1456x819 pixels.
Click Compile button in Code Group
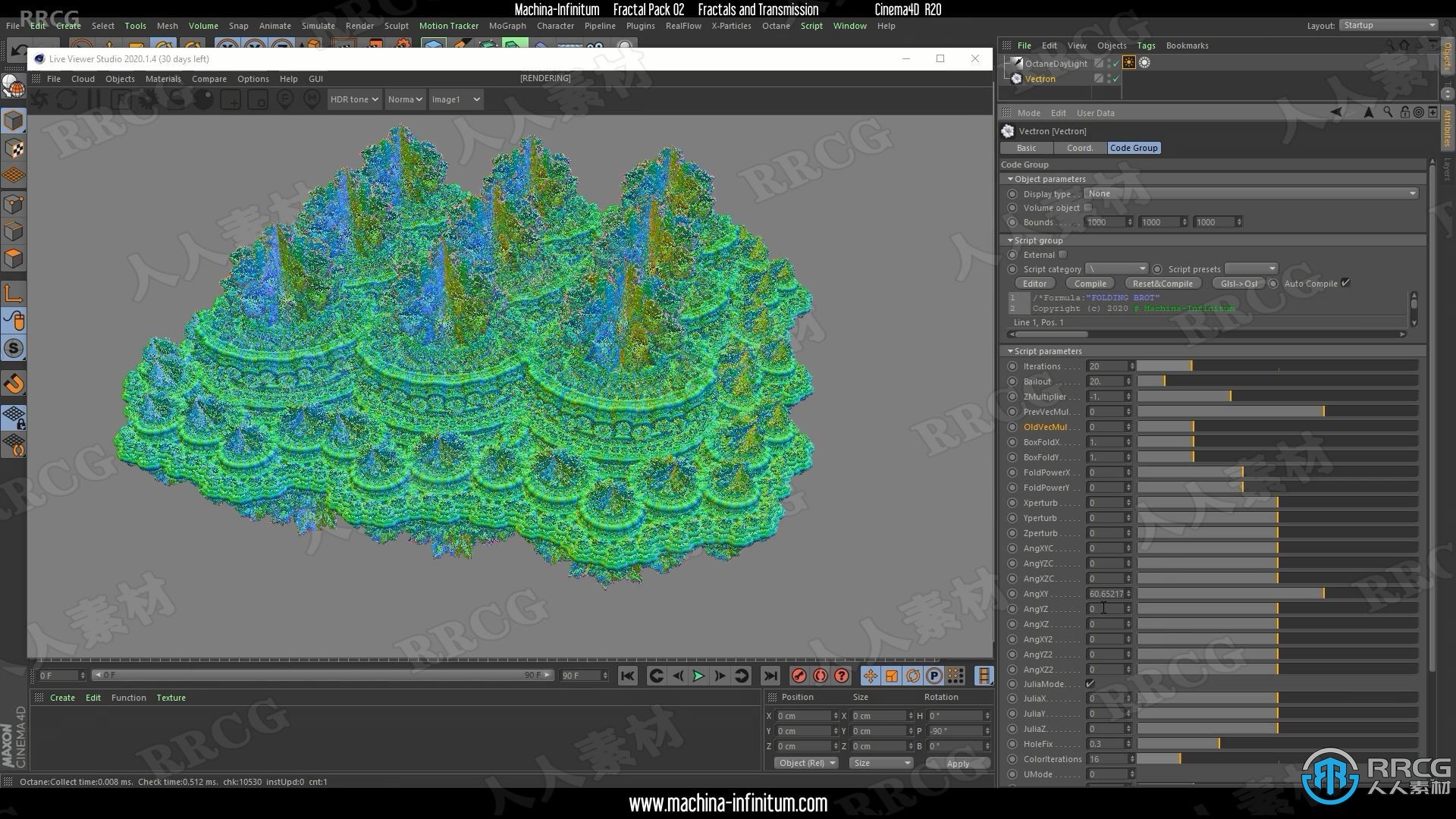pyautogui.click(x=1090, y=283)
